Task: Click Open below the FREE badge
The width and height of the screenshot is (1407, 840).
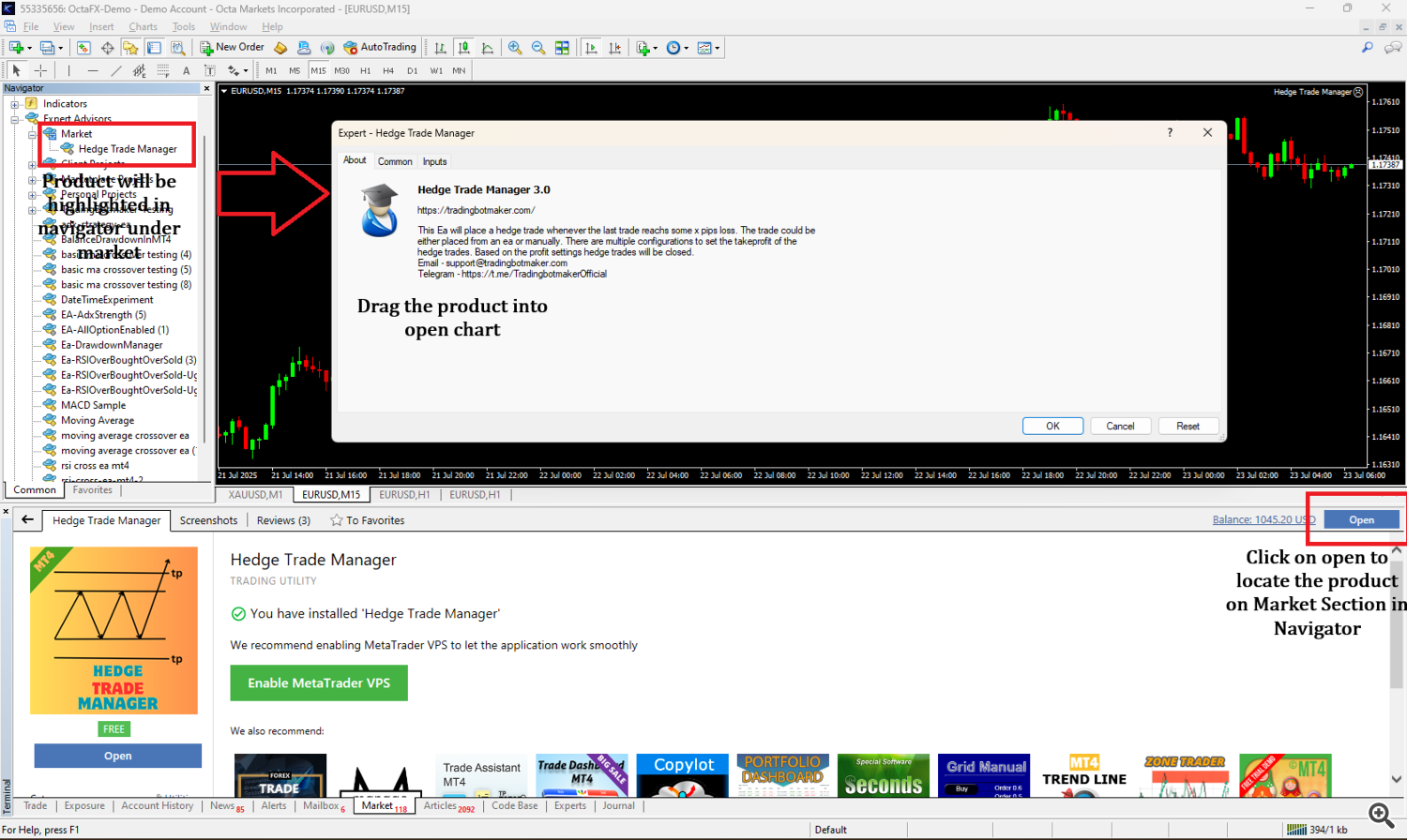Action: pyautogui.click(x=117, y=756)
